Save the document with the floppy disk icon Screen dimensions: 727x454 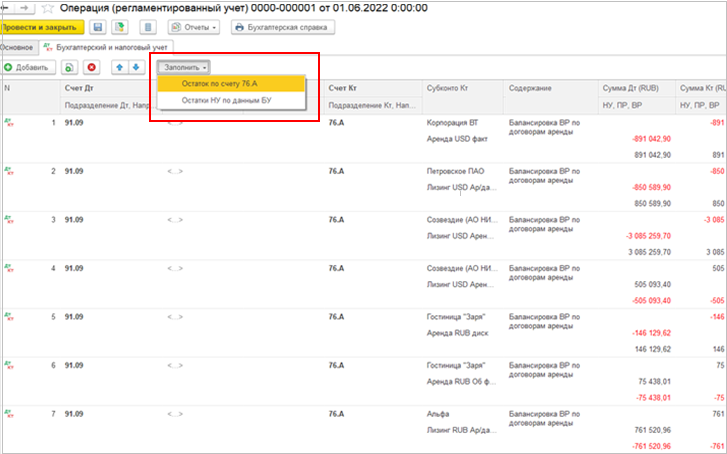(x=98, y=27)
